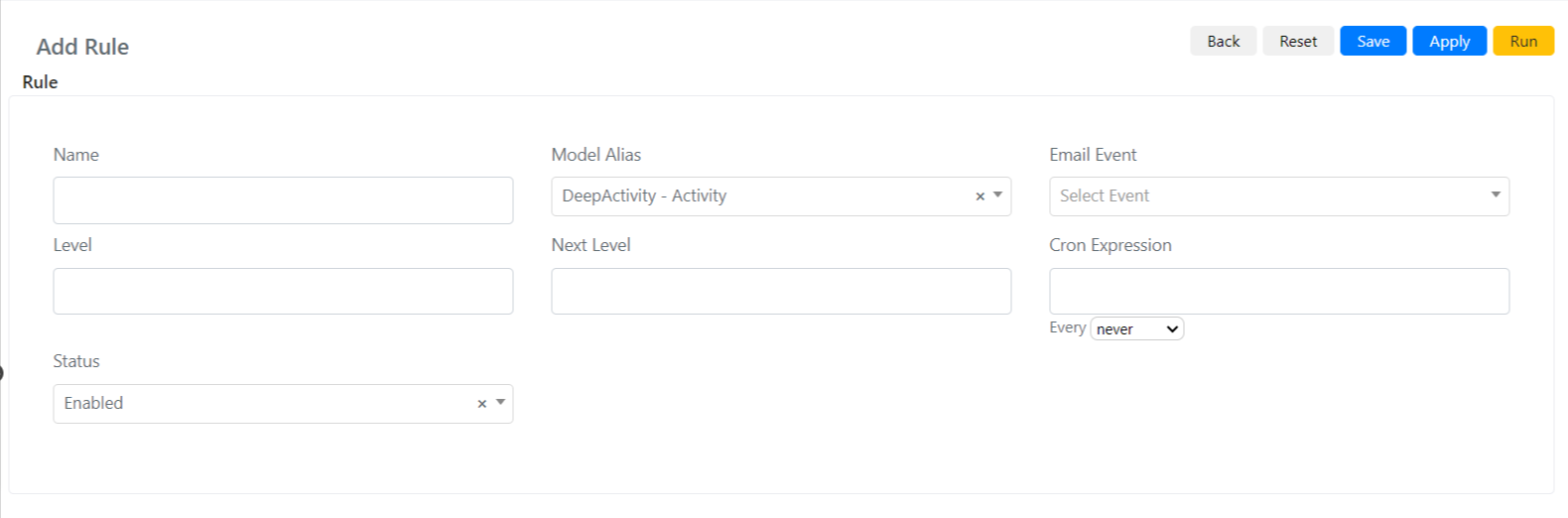Screen dimensions: 1568x518
Task: Click the Cron Expression text box
Action: point(1279,291)
